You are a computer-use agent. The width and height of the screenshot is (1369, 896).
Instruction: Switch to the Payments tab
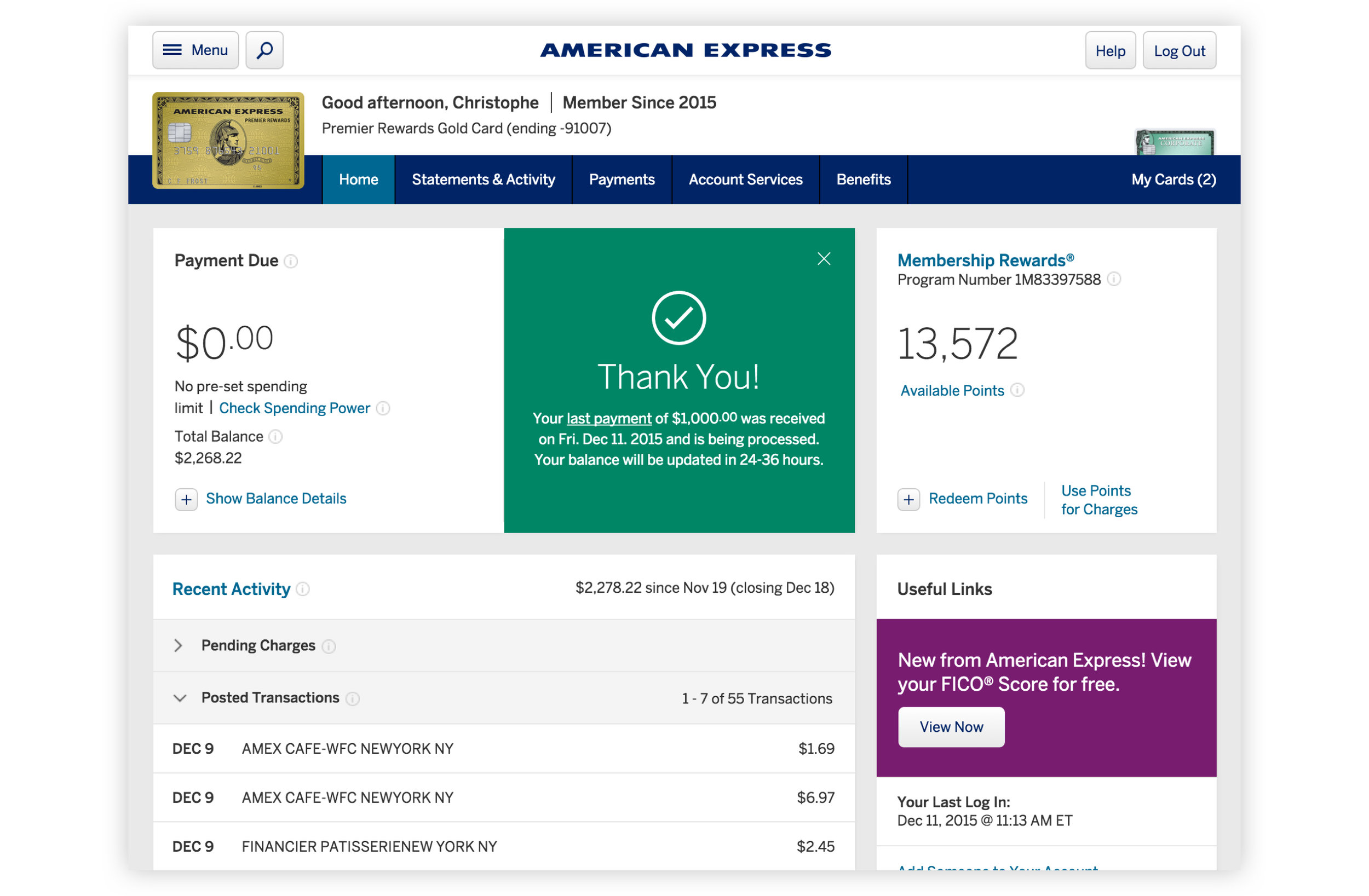pyautogui.click(x=622, y=180)
